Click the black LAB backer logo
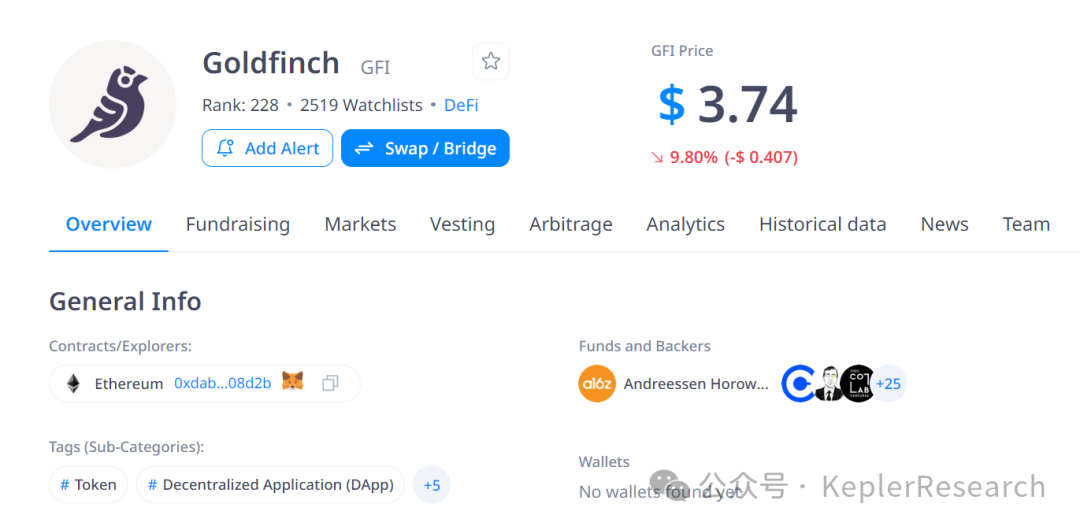 (857, 384)
